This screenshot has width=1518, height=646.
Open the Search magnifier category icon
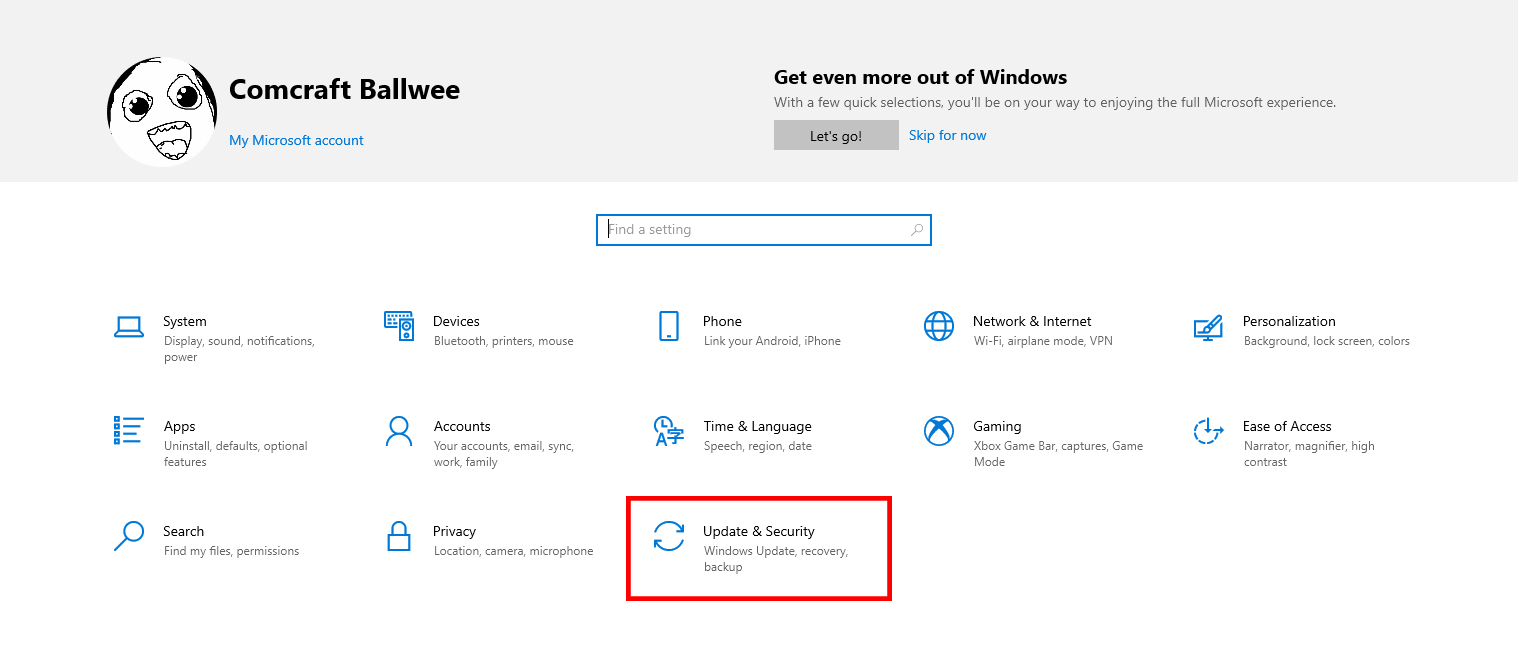(x=129, y=536)
